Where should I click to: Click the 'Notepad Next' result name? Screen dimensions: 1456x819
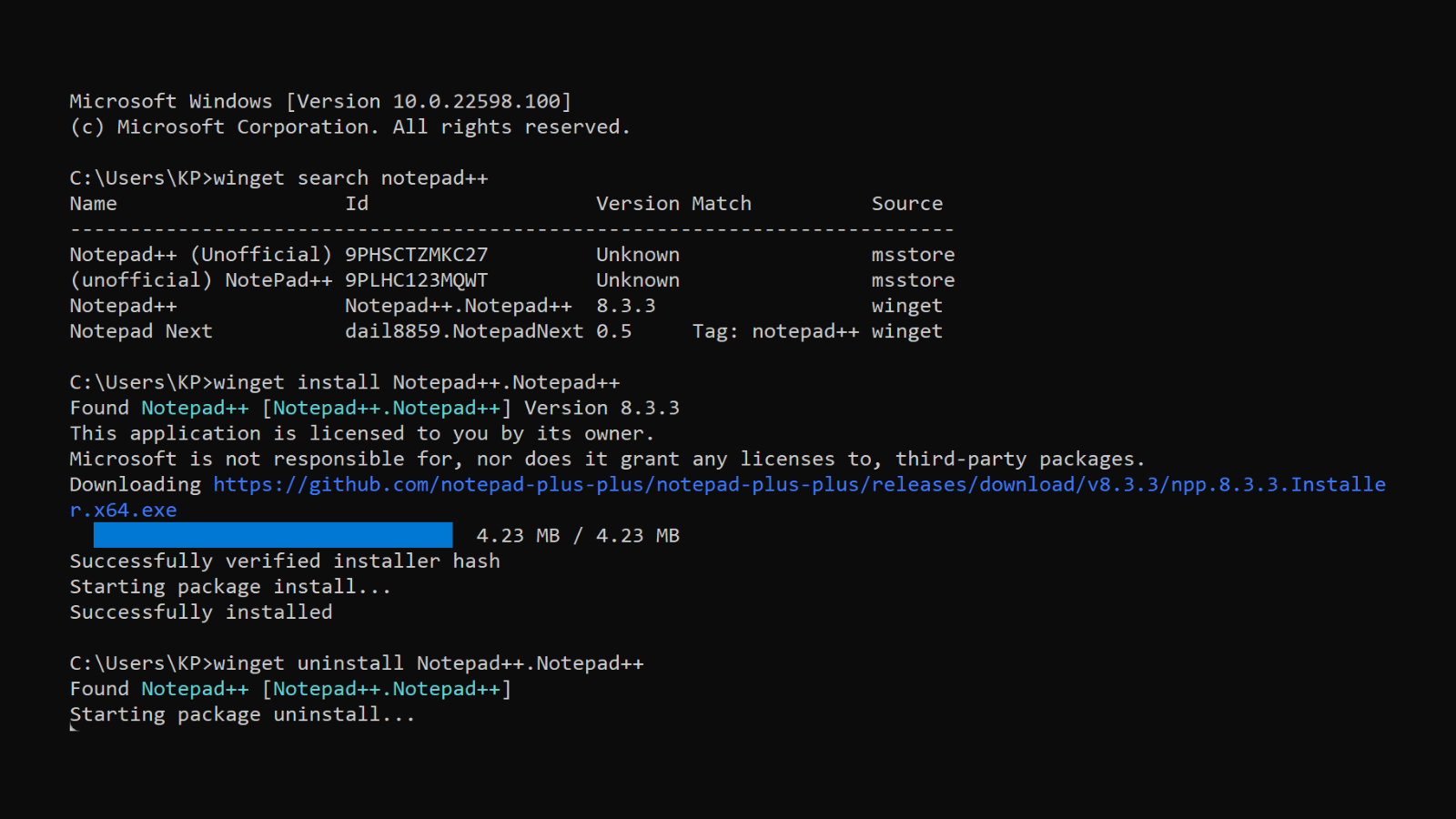click(141, 331)
